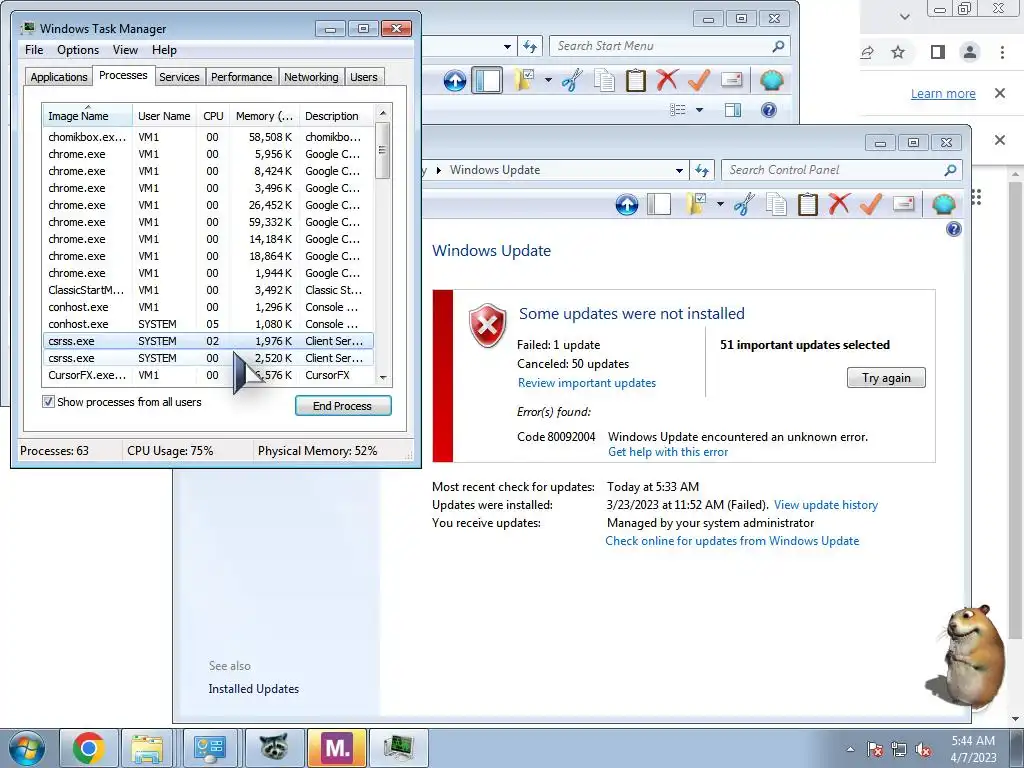Open the Google apps grid icon in Chrome
Screen dimensions: 1024x768
coord(976,197)
